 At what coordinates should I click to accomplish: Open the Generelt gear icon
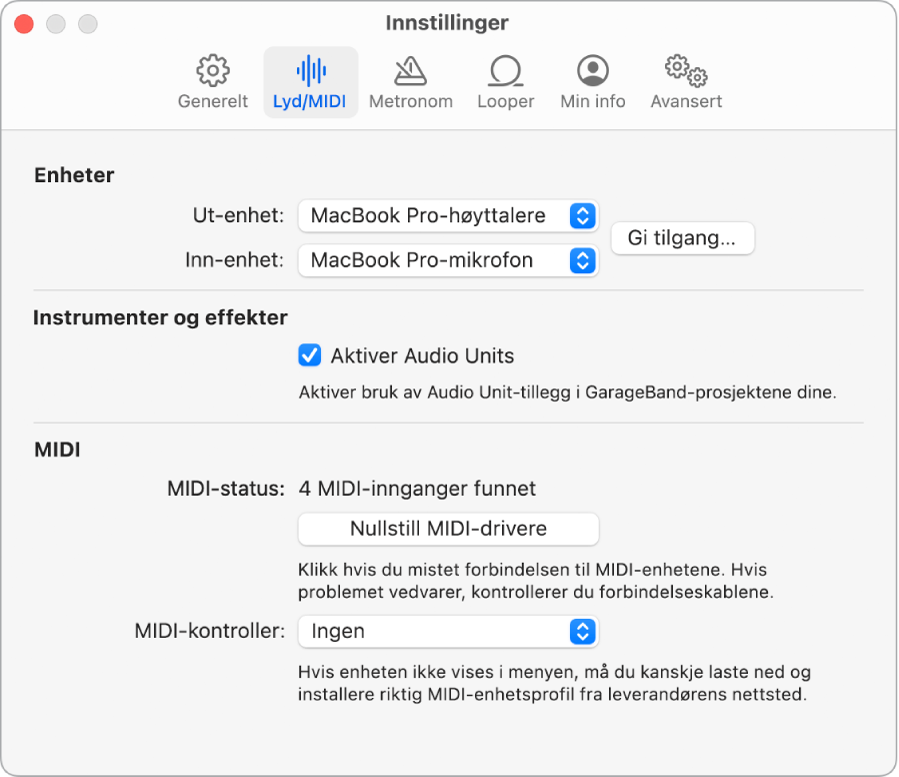pos(213,71)
